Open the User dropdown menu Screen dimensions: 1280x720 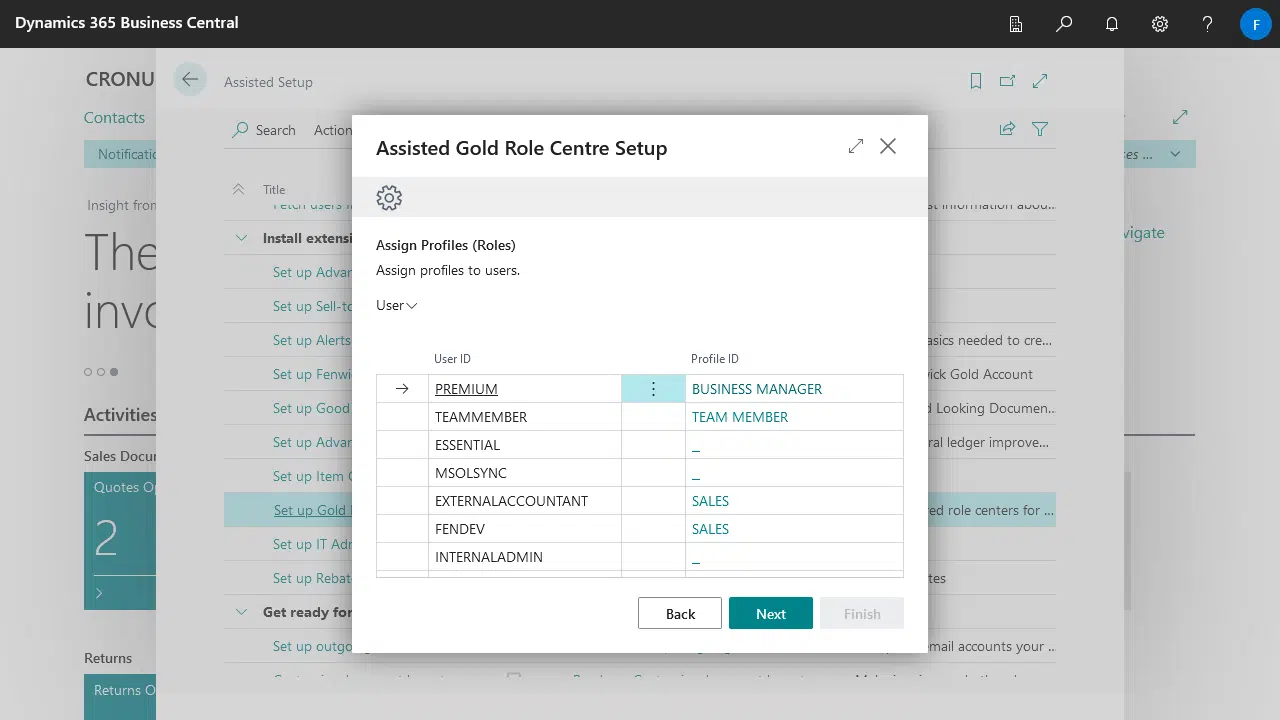[397, 305]
